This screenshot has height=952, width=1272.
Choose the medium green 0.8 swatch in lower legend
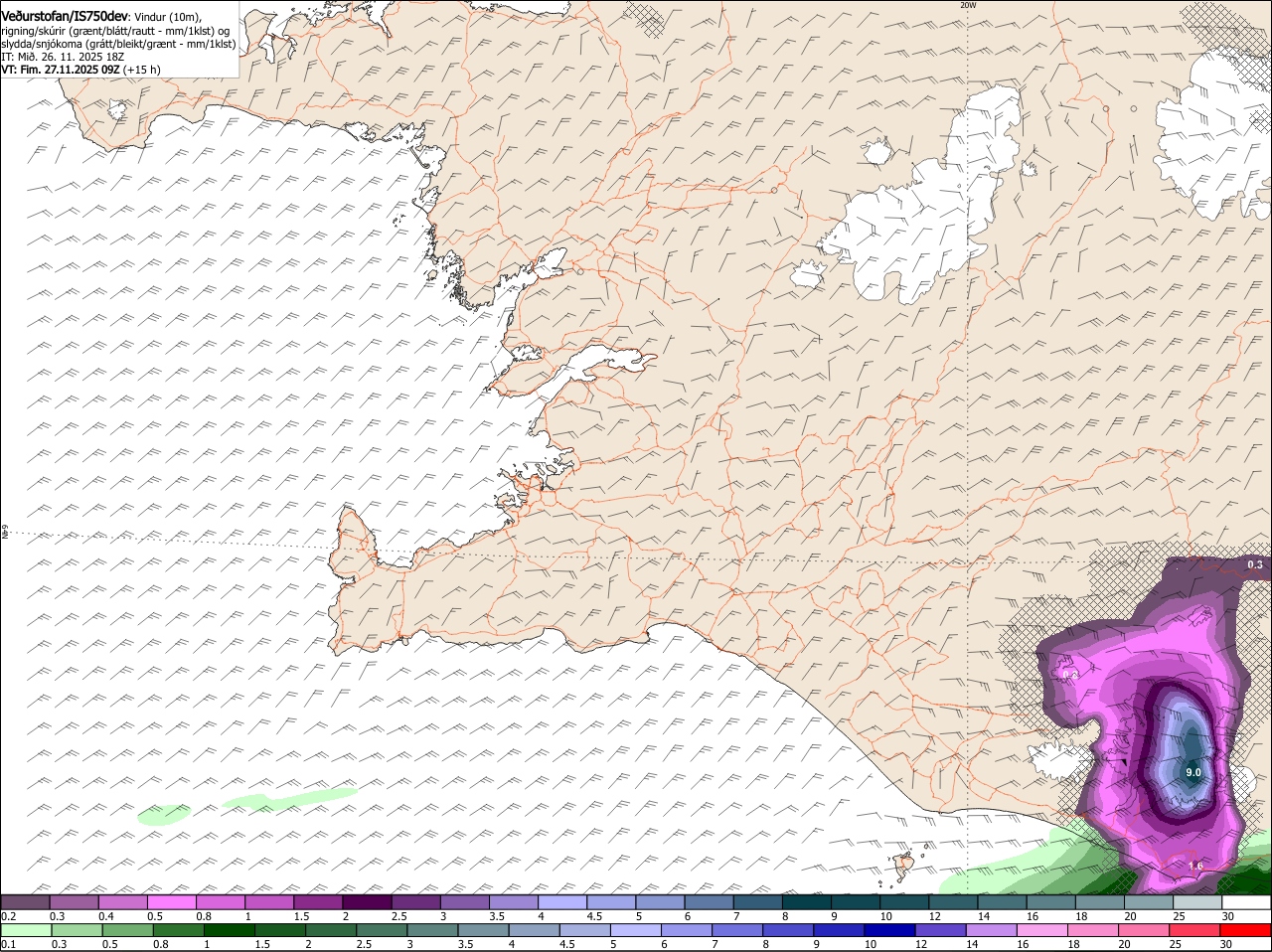178,930
